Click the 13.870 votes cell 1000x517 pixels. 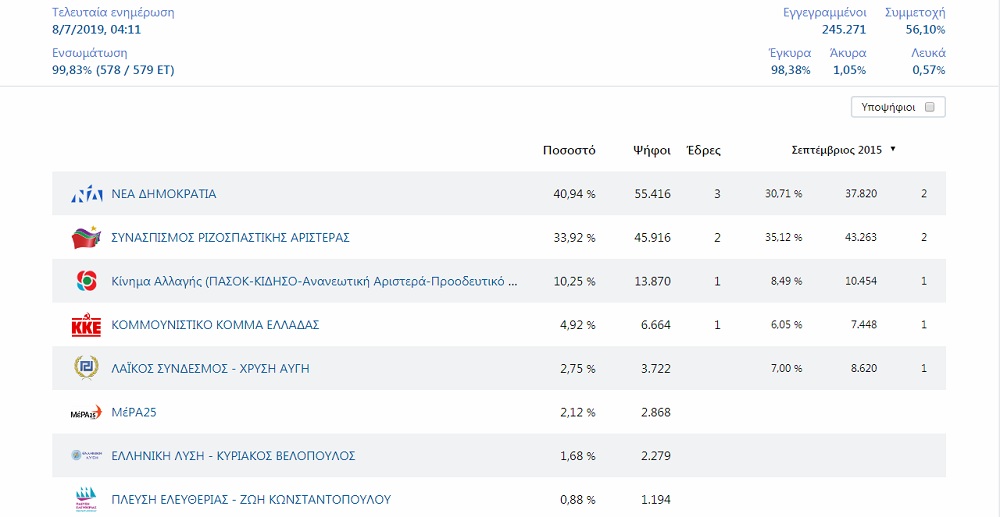652,281
